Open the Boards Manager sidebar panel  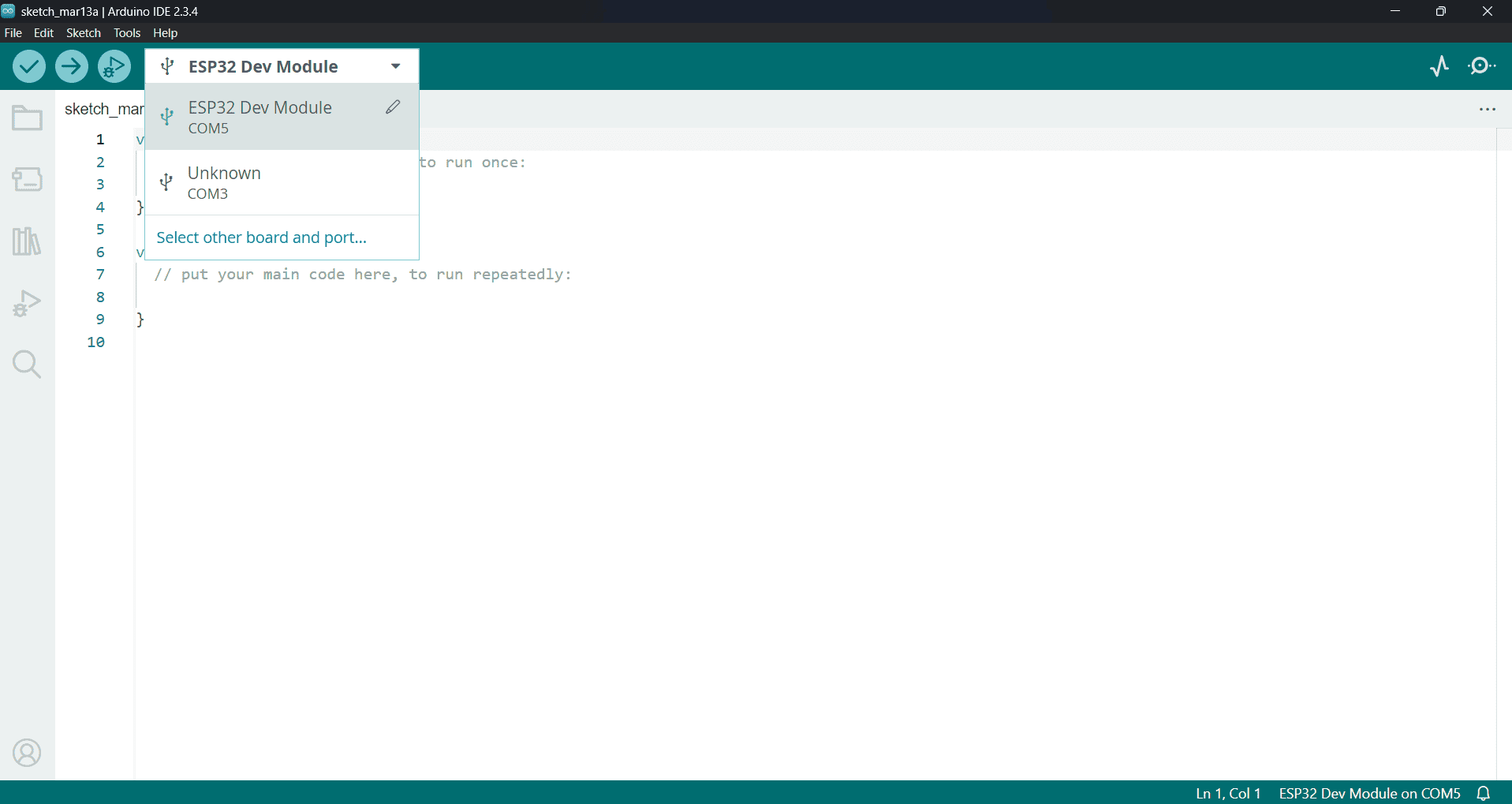pyautogui.click(x=27, y=179)
